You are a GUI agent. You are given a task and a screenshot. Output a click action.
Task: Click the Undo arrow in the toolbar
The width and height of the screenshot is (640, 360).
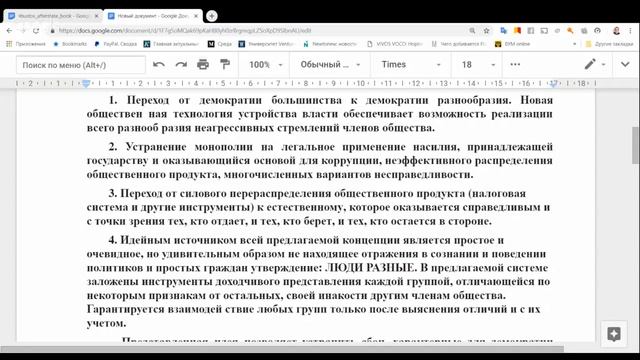(x=159, y=64)
